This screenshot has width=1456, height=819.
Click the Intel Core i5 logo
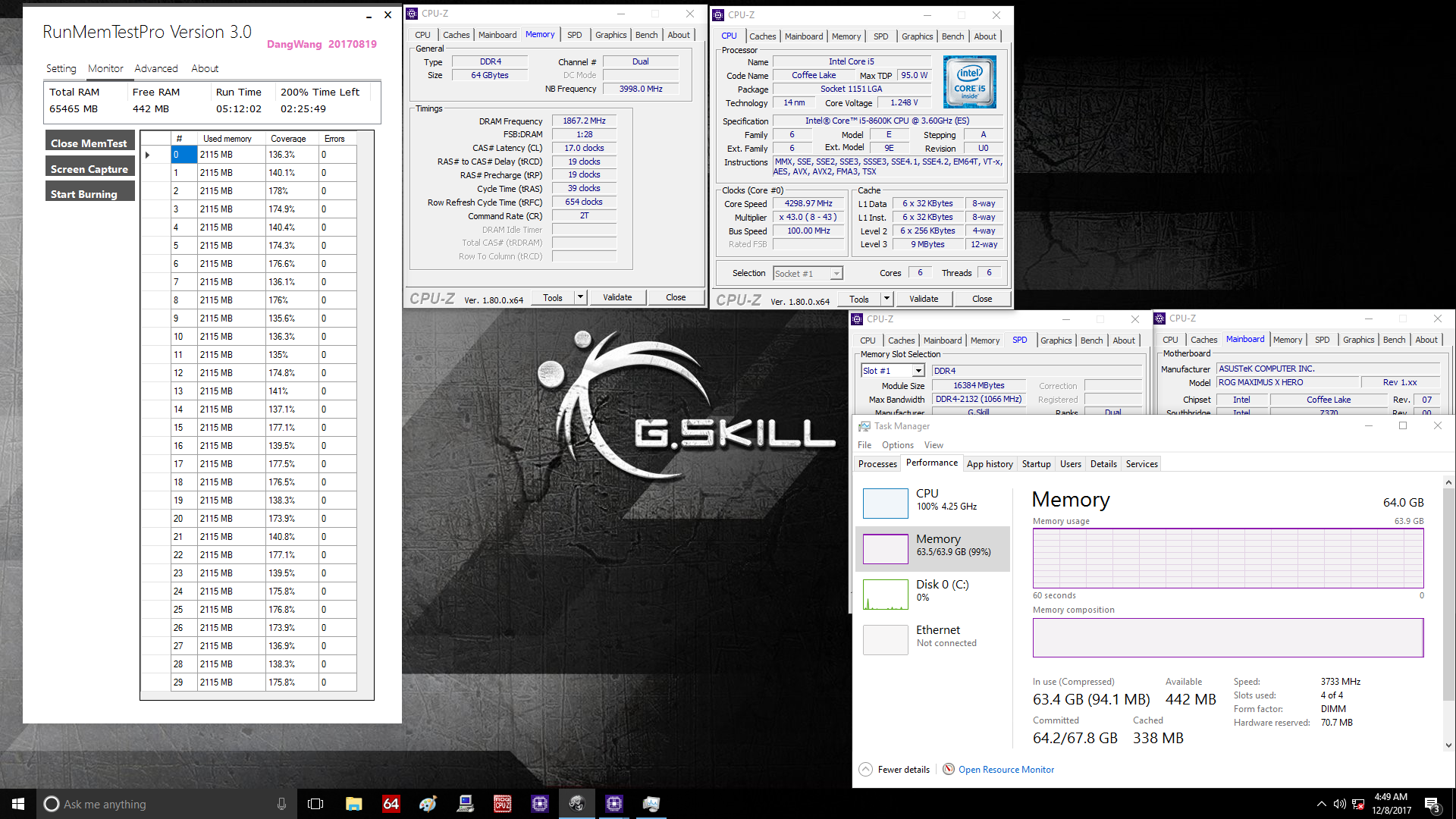click(x=969, y=82)
